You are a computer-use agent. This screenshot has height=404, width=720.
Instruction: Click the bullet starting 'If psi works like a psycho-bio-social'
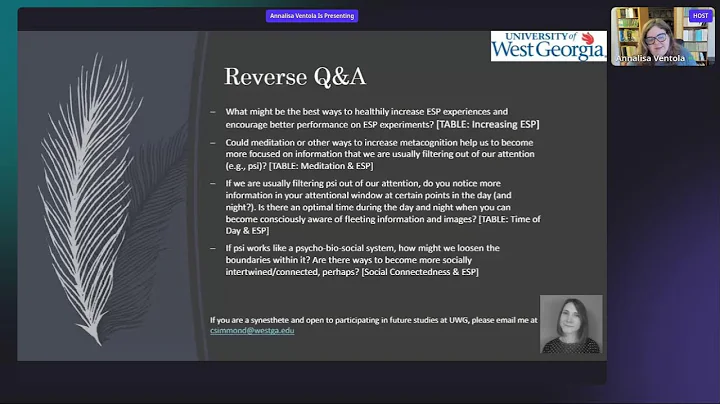[362, 260]
